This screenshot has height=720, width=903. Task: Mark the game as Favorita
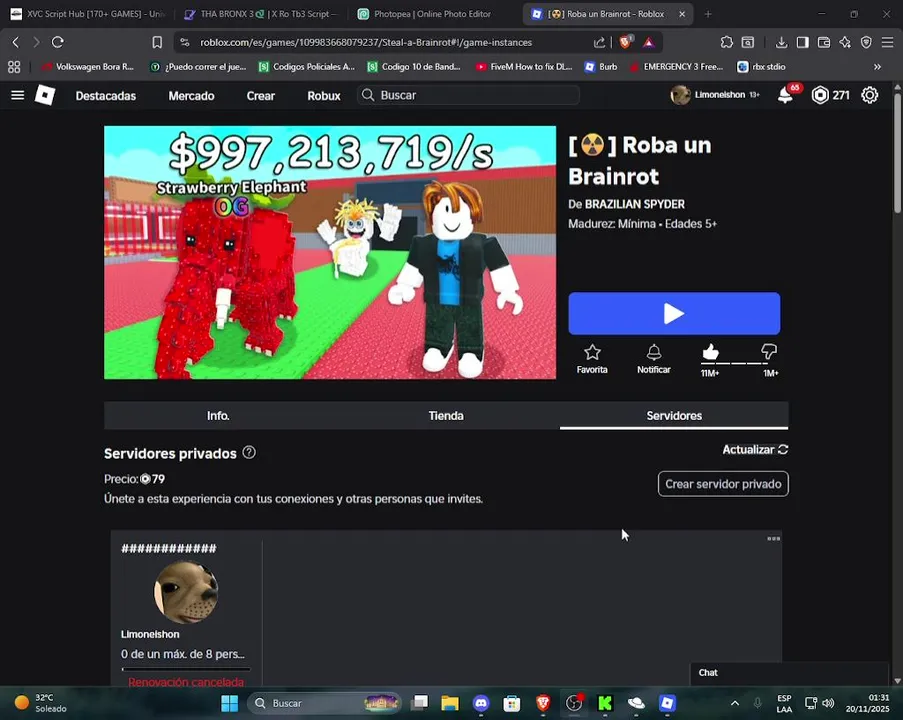tap(592, 359)
